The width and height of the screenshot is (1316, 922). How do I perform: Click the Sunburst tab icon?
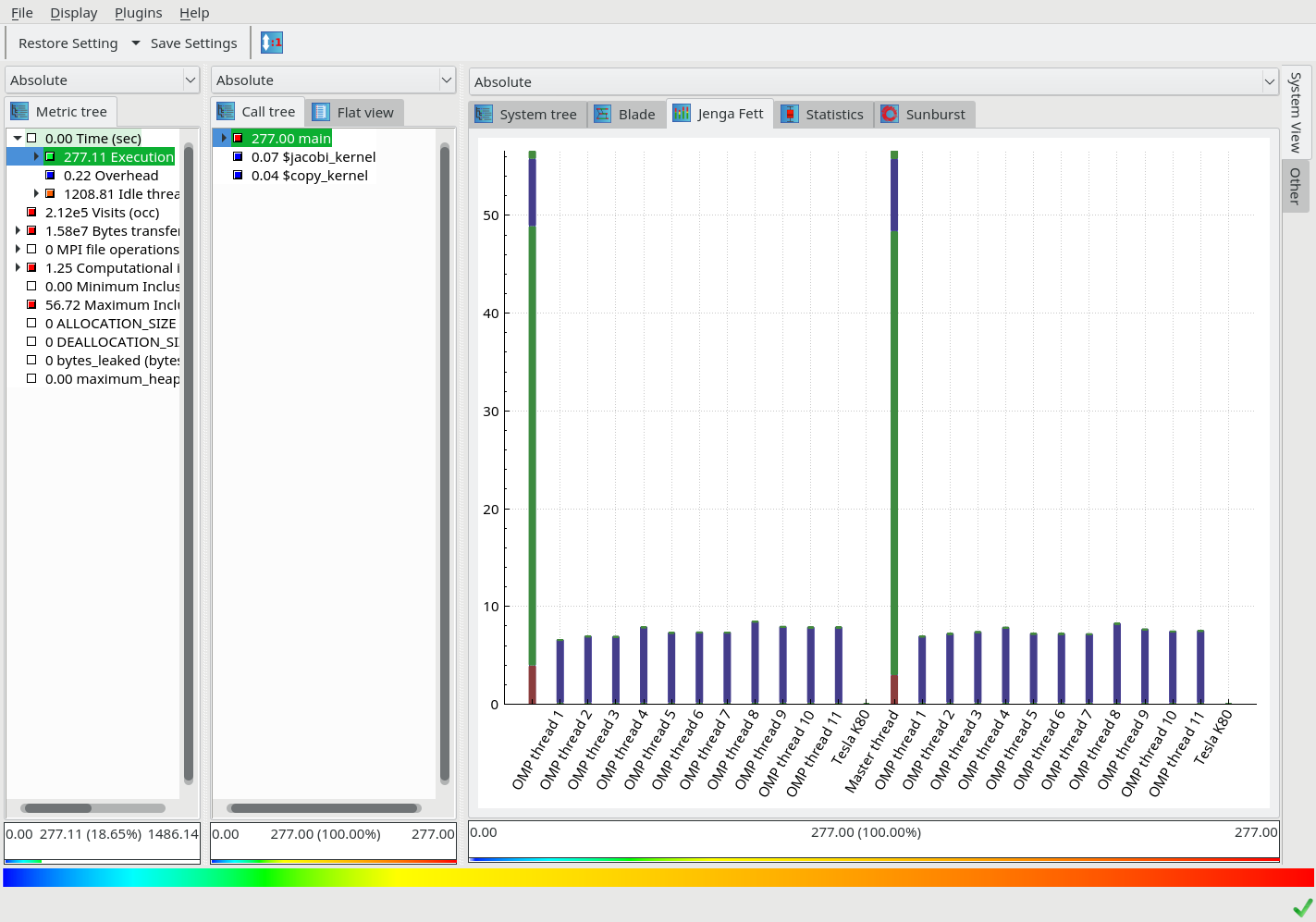coord(890,114)
